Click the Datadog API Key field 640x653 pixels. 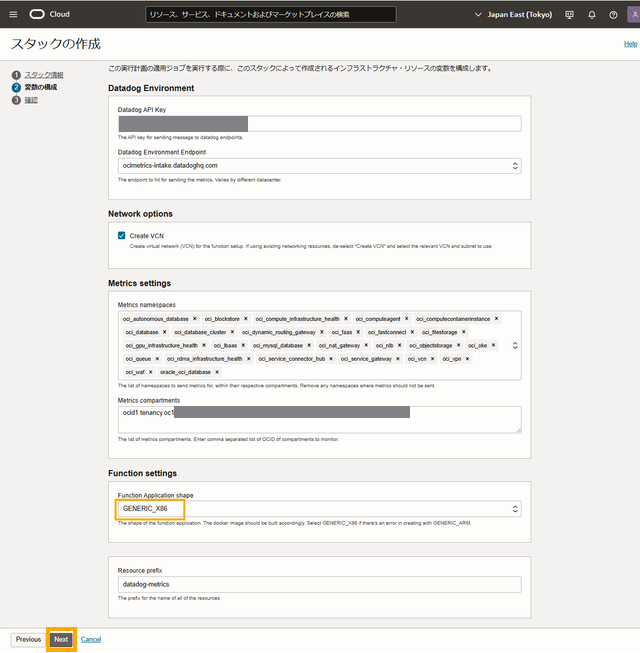coord(319,124)
